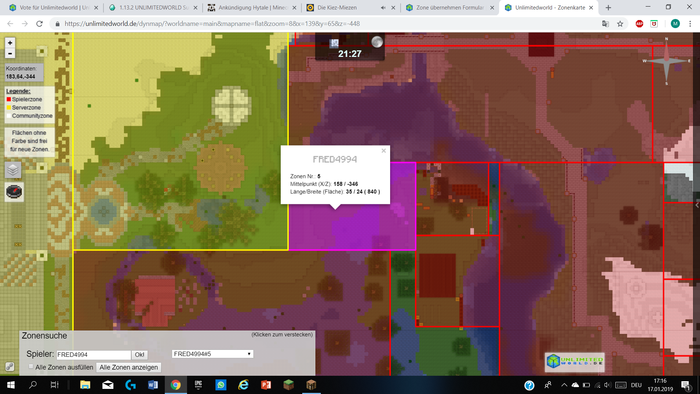This screenshot has height=394, width=700.
Task: Open Windows taskbar search
Action: (33, 385)
